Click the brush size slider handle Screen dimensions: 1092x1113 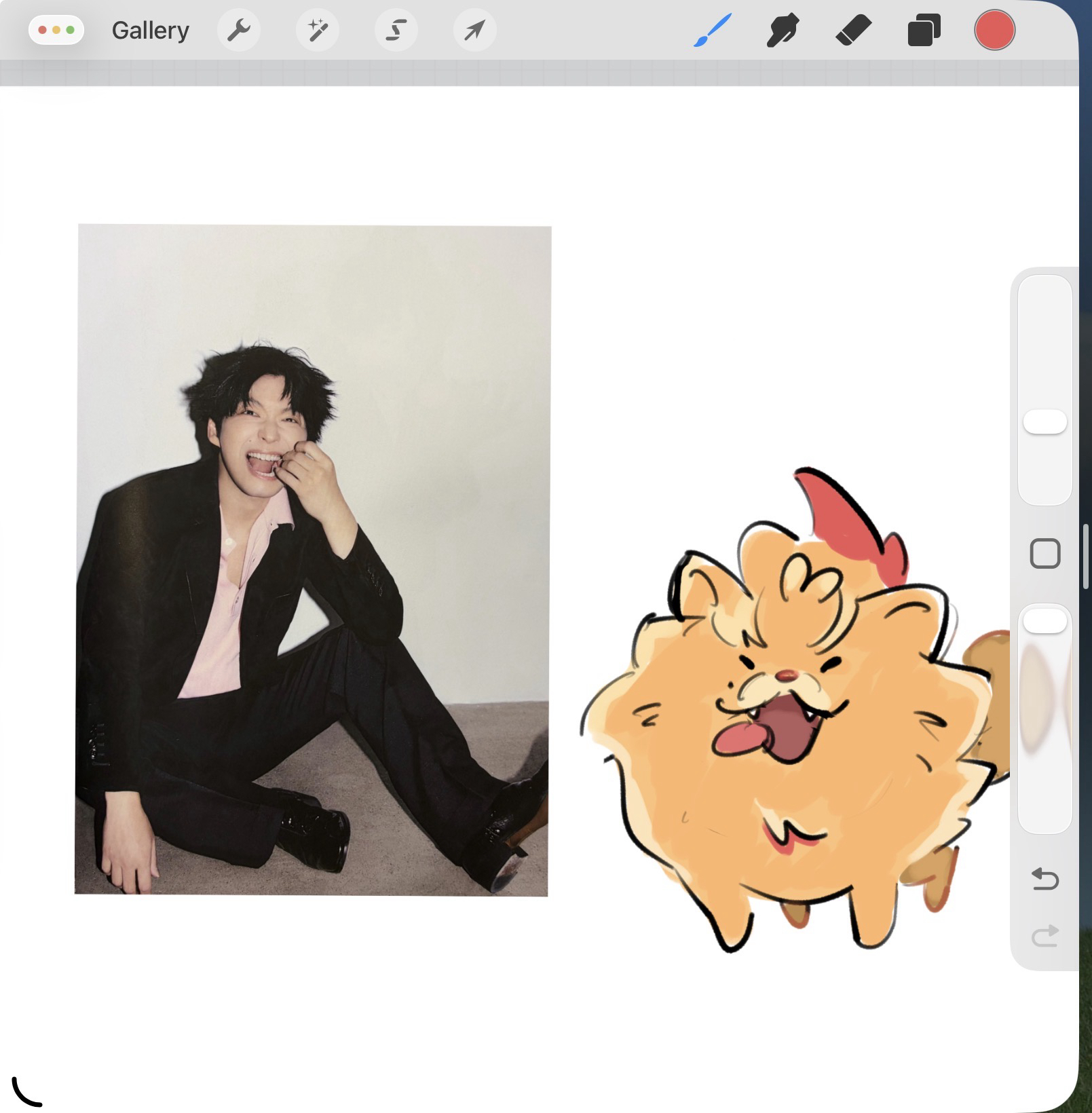tap(1044, 421)
